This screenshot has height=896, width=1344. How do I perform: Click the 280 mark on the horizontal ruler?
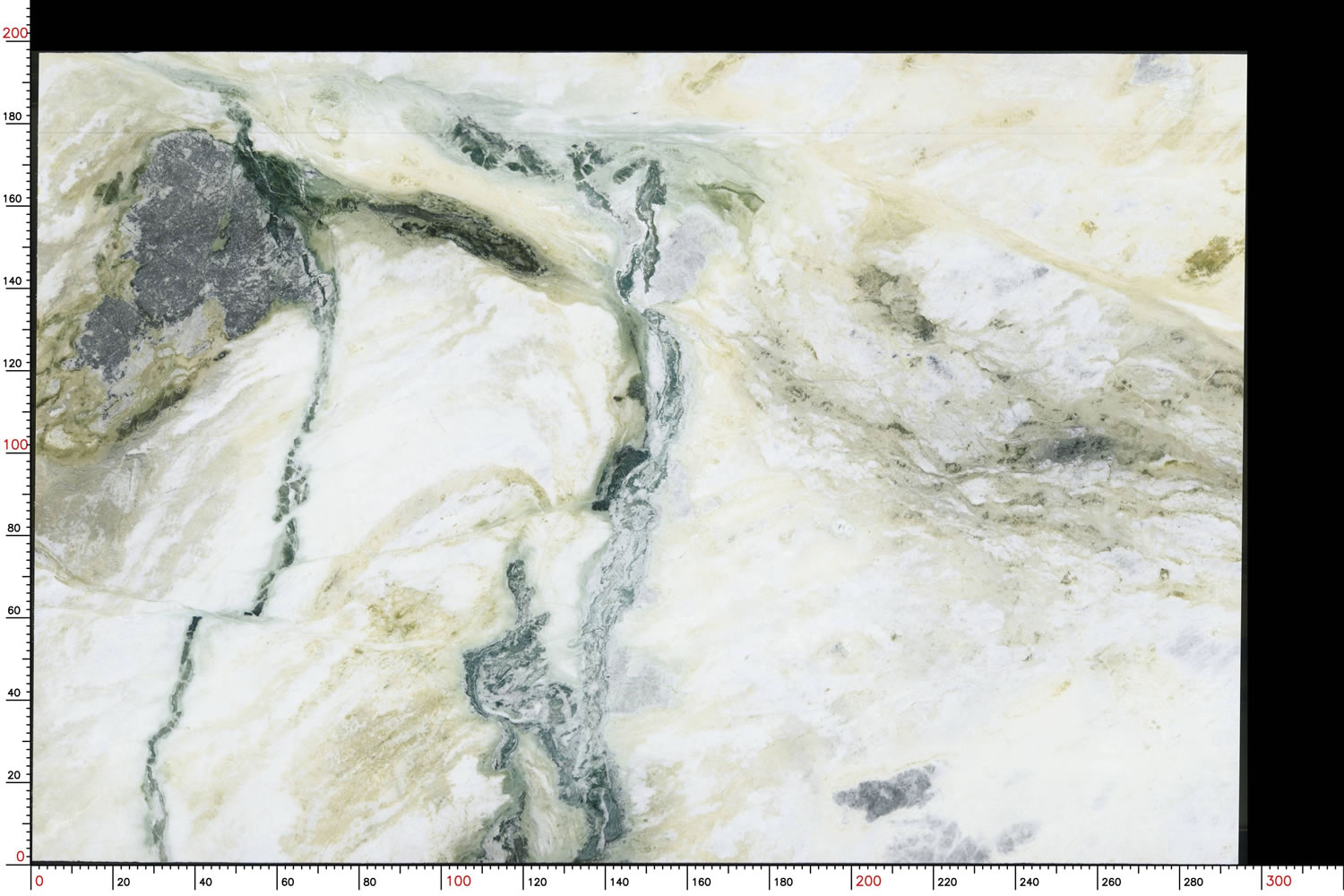coord(1193,882)
